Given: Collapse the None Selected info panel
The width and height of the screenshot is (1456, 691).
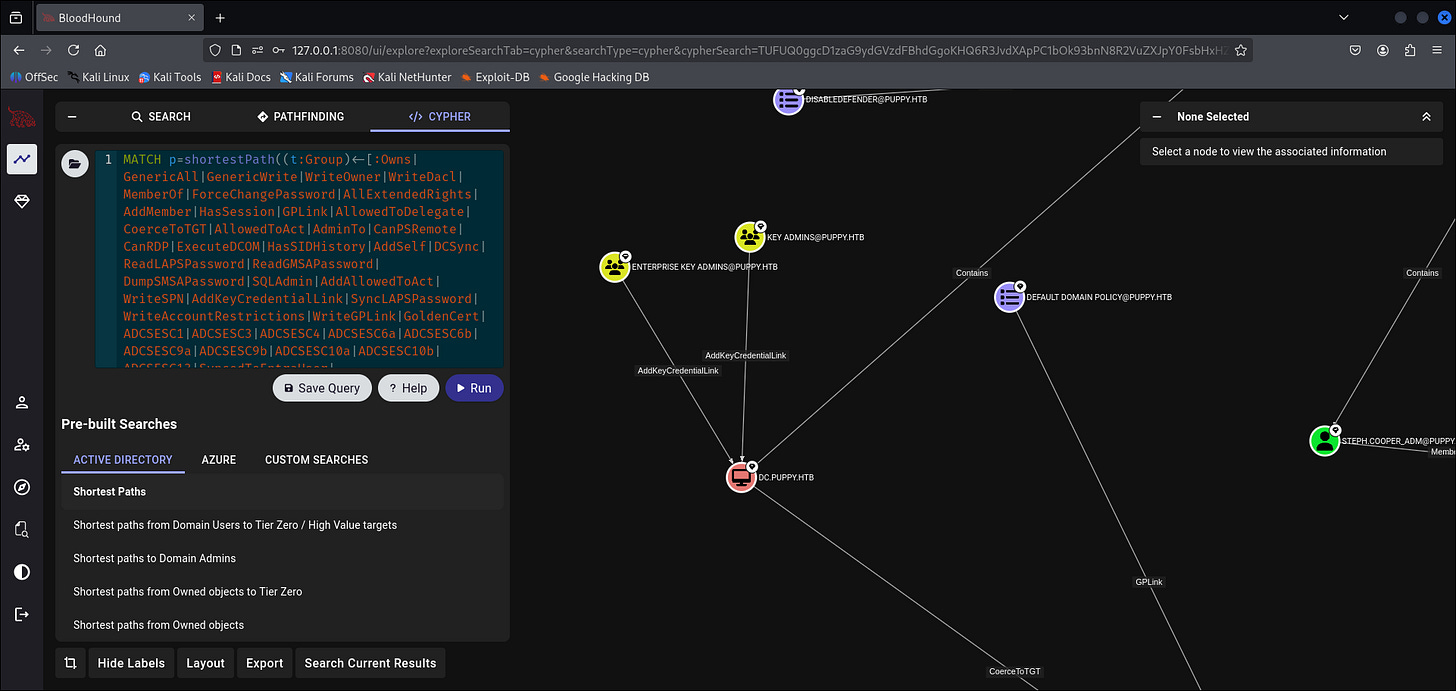Looking at the screenshot, I should (1157, 117).
